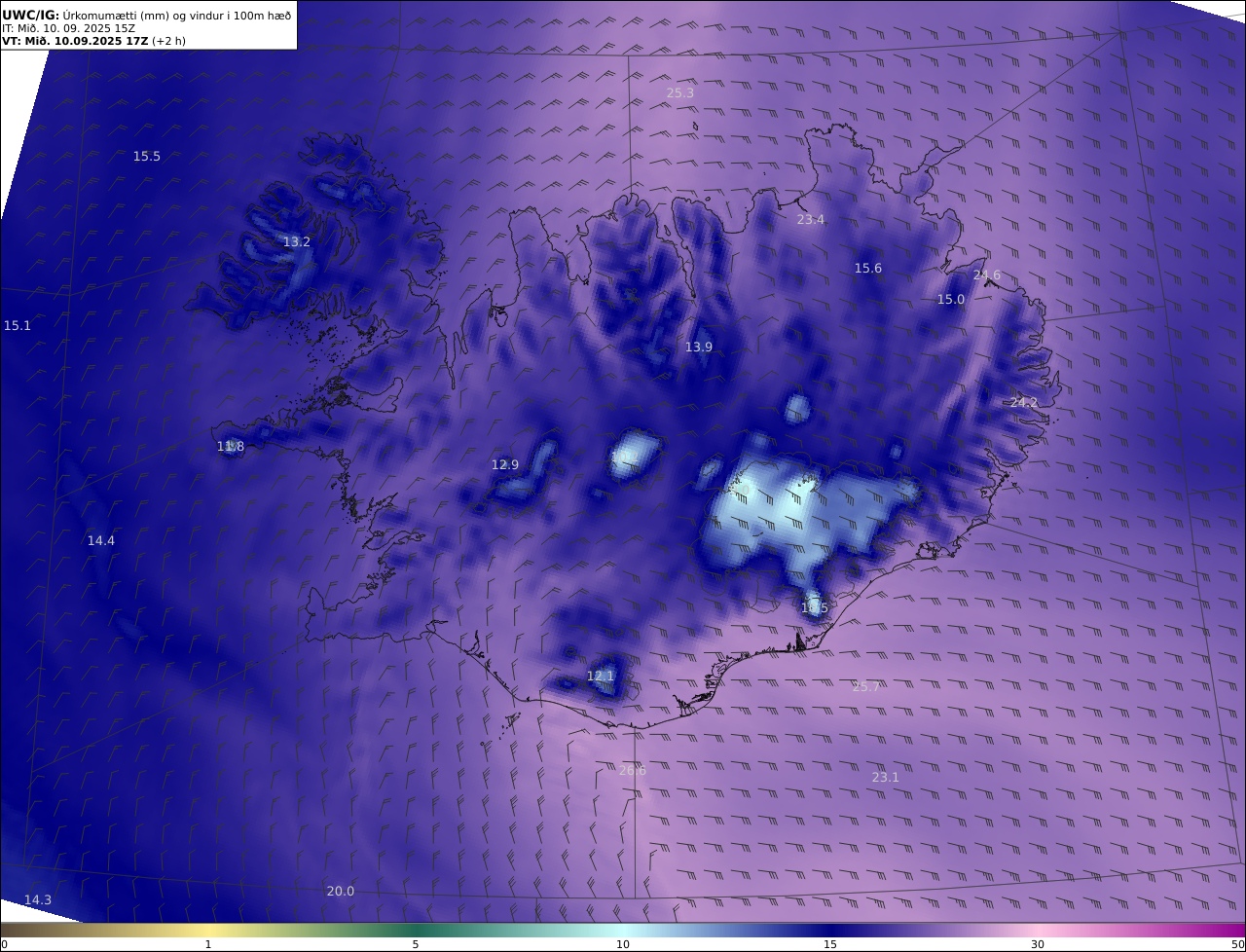Click the colorbar tick label "10"
This screenshot has width=1246, height=952.
pyautogui.click(x=623, y=944)
